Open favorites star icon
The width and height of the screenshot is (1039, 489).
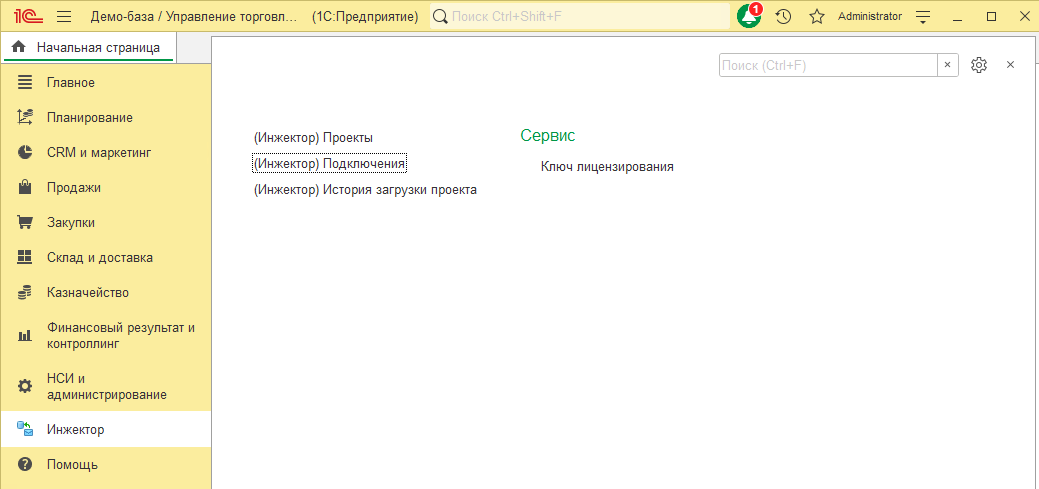click(817, 17)
